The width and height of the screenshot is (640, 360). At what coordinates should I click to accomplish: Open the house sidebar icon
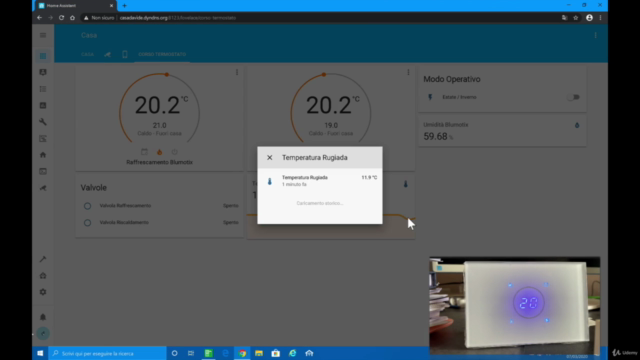(x=43, y=155)
